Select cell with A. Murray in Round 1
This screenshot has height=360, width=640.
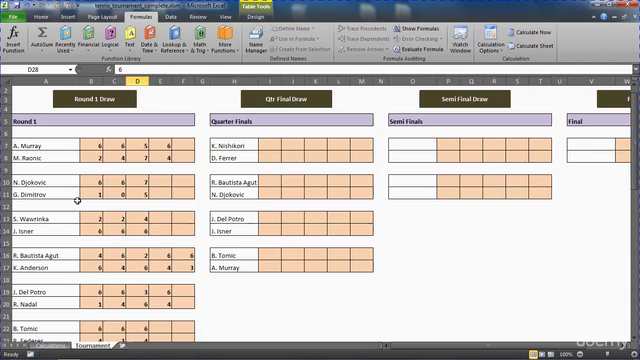[46, 146]
